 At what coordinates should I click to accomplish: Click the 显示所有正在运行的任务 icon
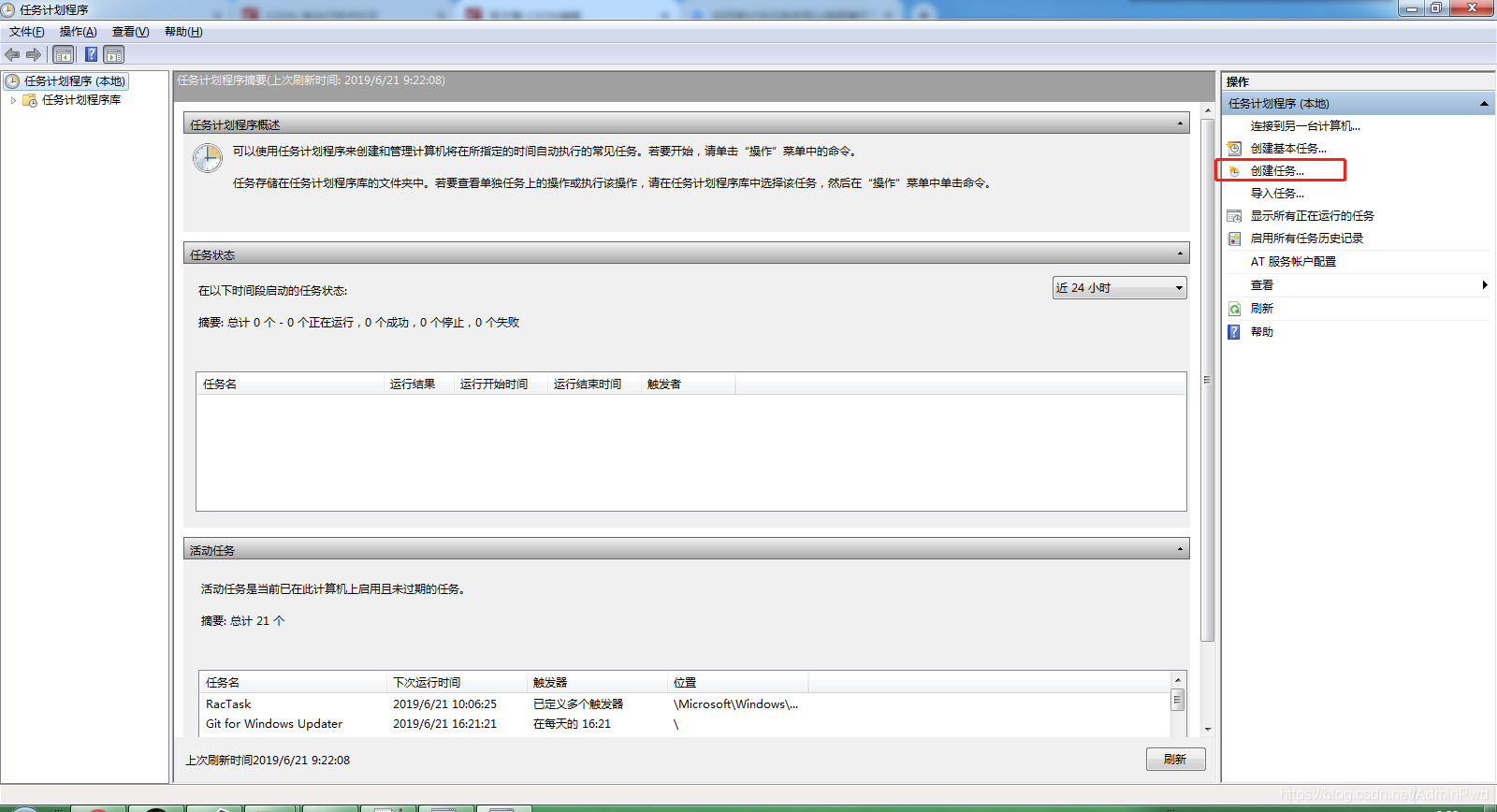click(1234, 216)
